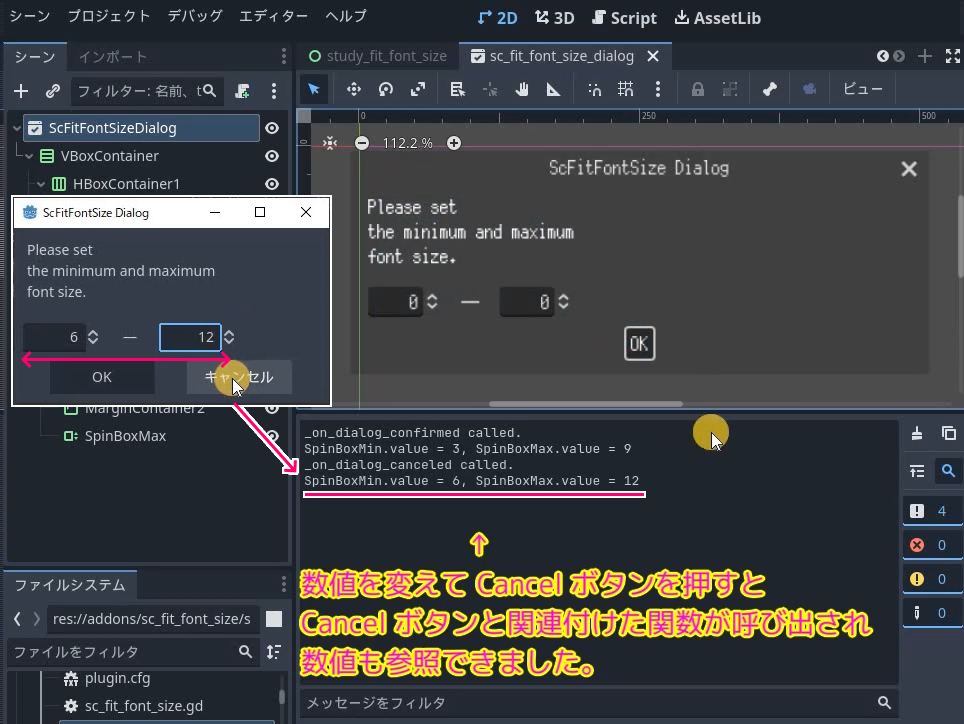The width and height of the screenshot is (964, 724).
Task: Attach script to selected node
Action: click(242, 91)
